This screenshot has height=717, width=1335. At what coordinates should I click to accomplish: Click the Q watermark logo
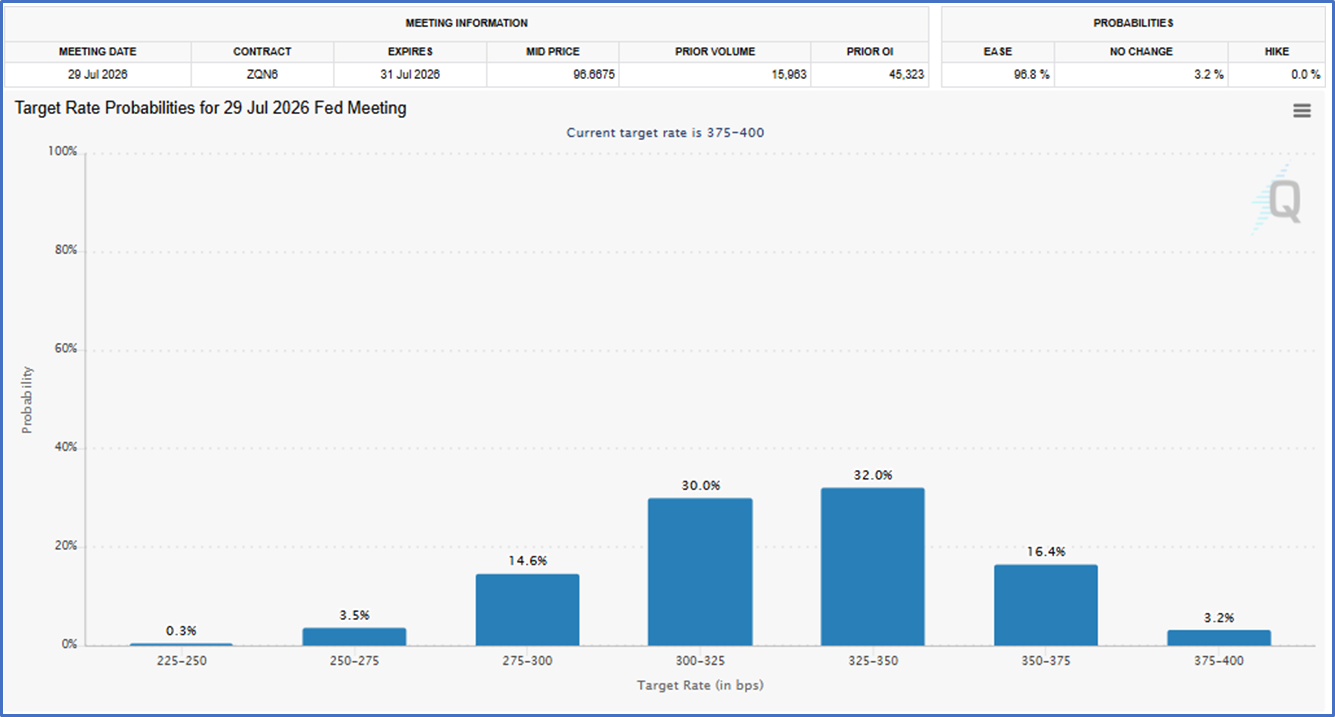[1281, 201]
